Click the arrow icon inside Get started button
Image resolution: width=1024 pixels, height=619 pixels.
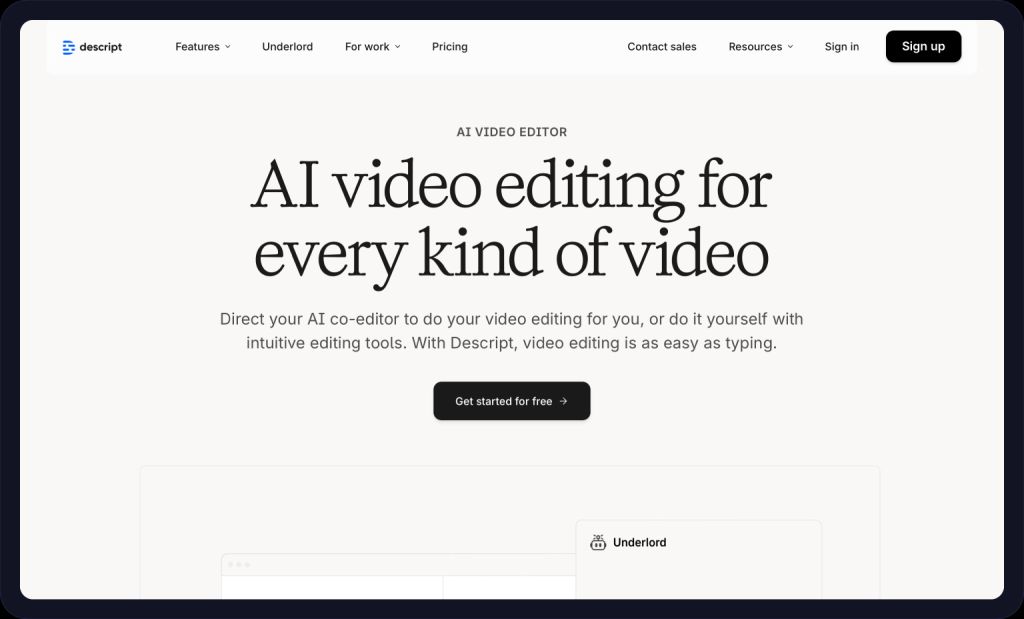point(565,401)
